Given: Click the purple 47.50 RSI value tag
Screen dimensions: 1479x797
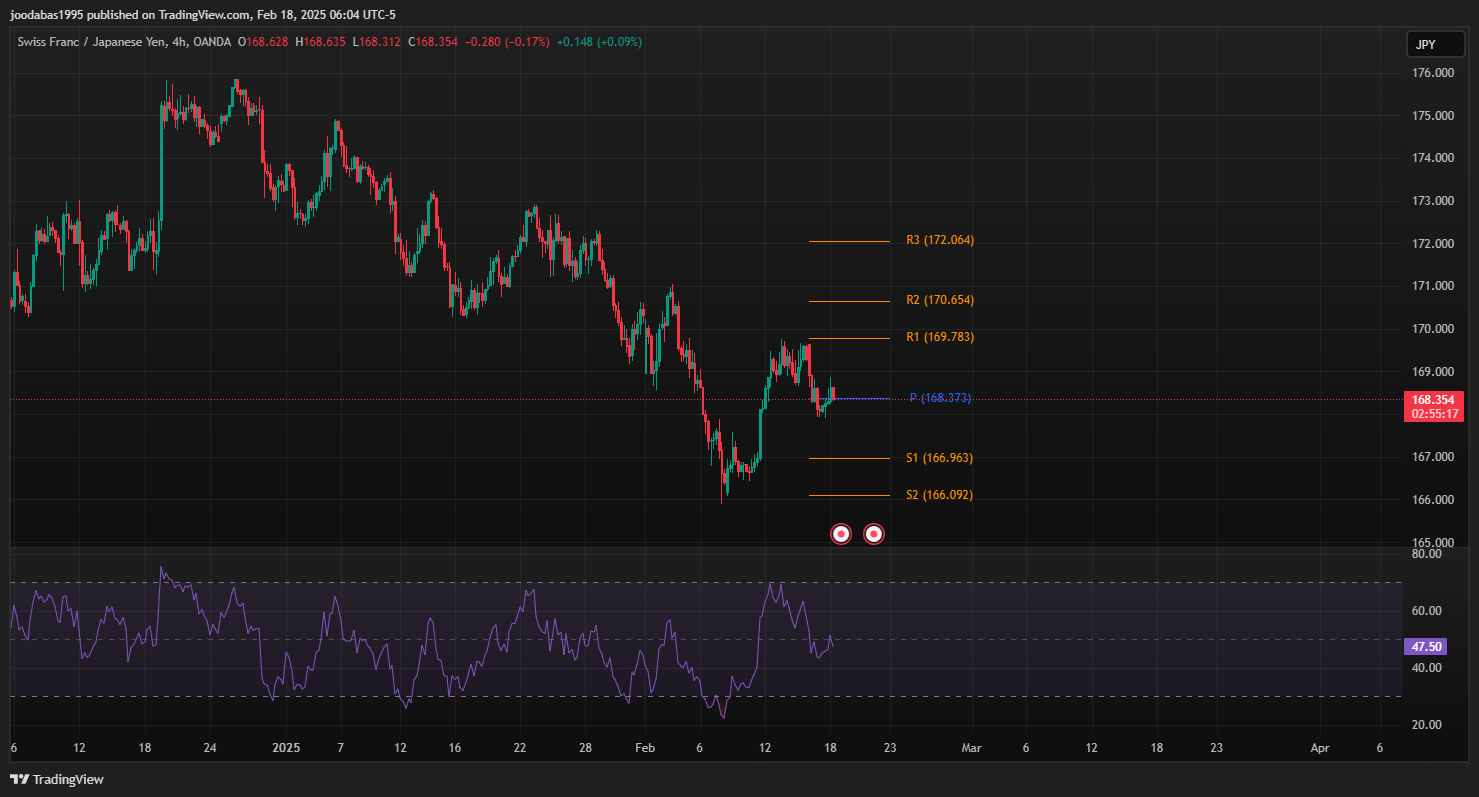Looking at the screenshot, I should coord(1425,647).
